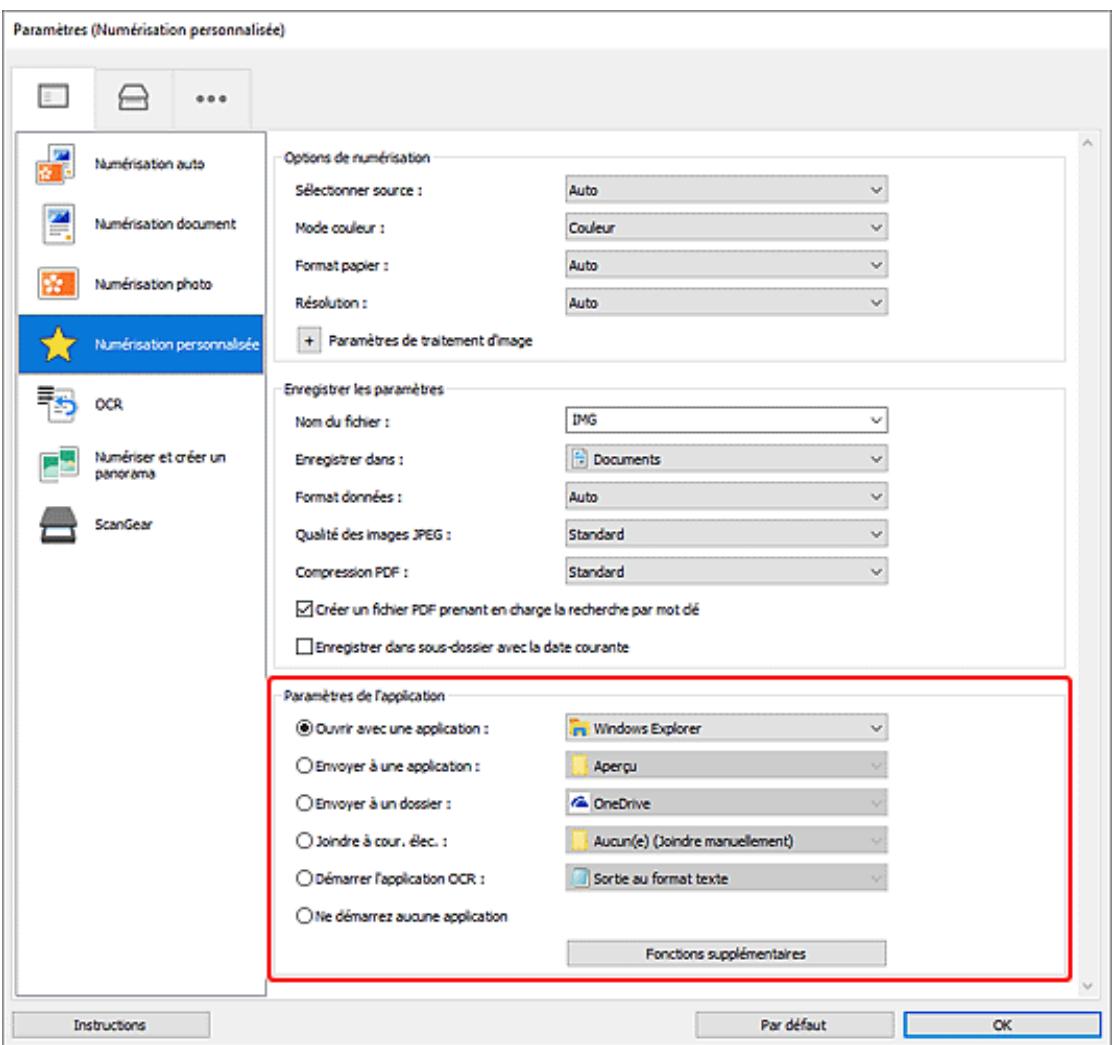The image size is (1114, 1045).
Task: Open the Format données dropdown
Action: 726,497
